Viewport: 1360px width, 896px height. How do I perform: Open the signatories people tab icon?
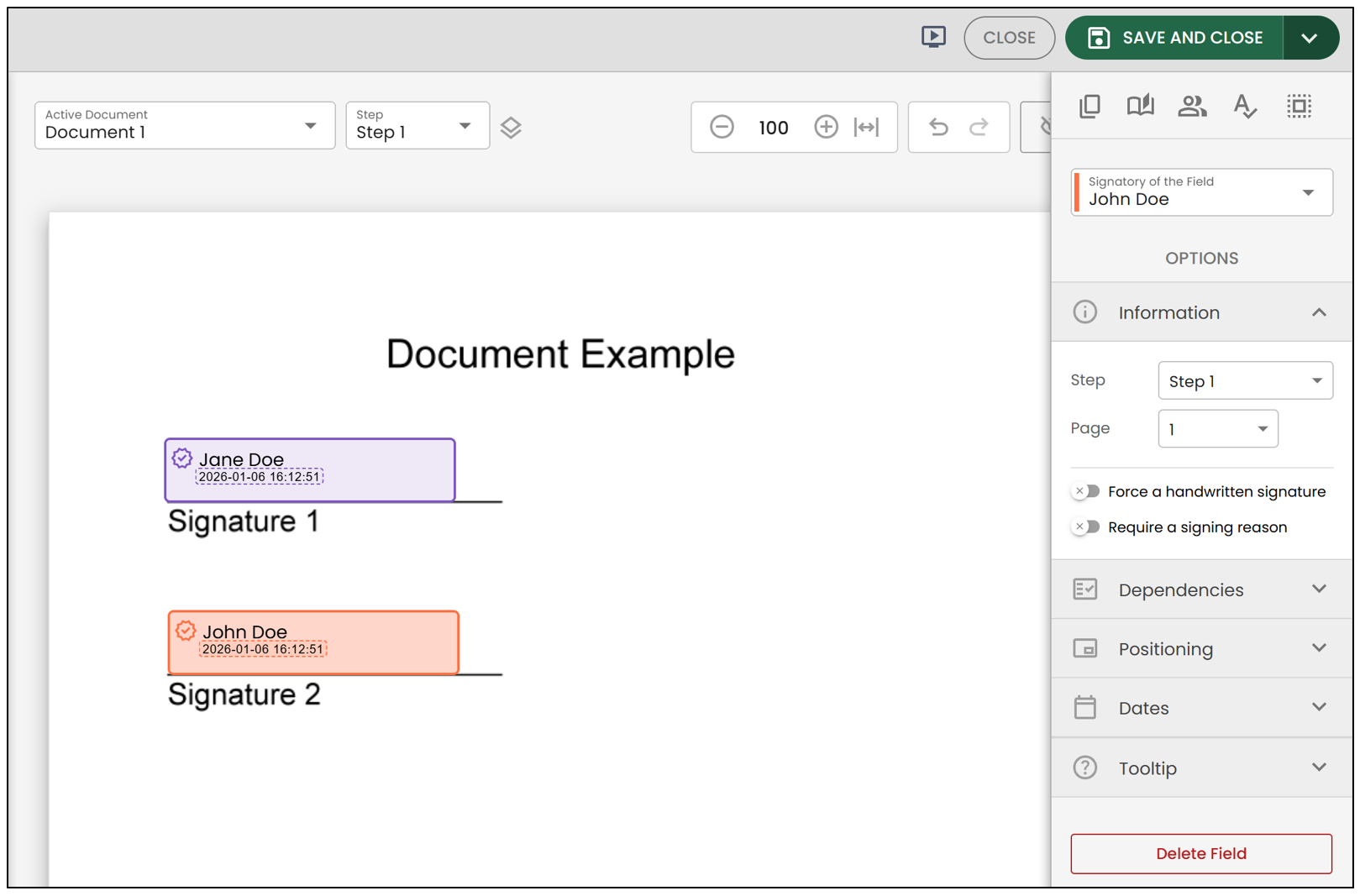pyautogui.click(x=1192, y=106)
